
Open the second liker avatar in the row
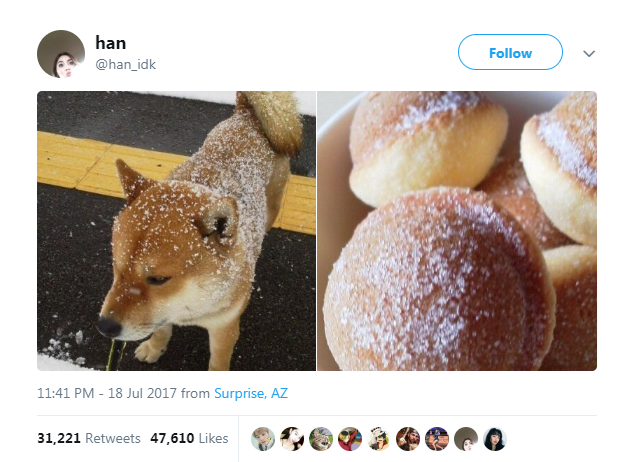click(x=292, y=439)
